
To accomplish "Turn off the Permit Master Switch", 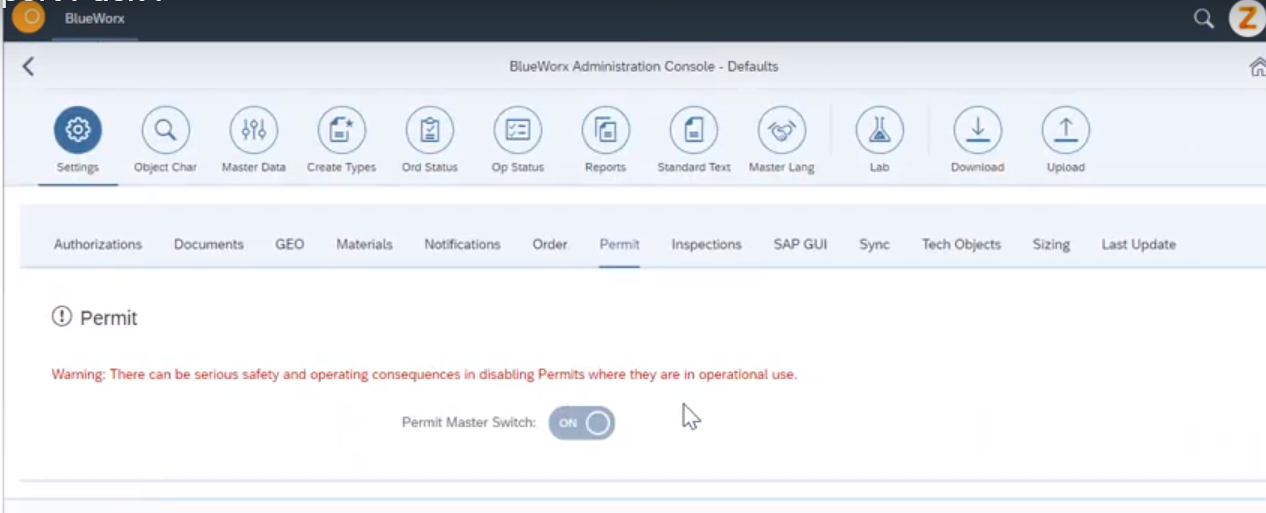I will (582, 423).
